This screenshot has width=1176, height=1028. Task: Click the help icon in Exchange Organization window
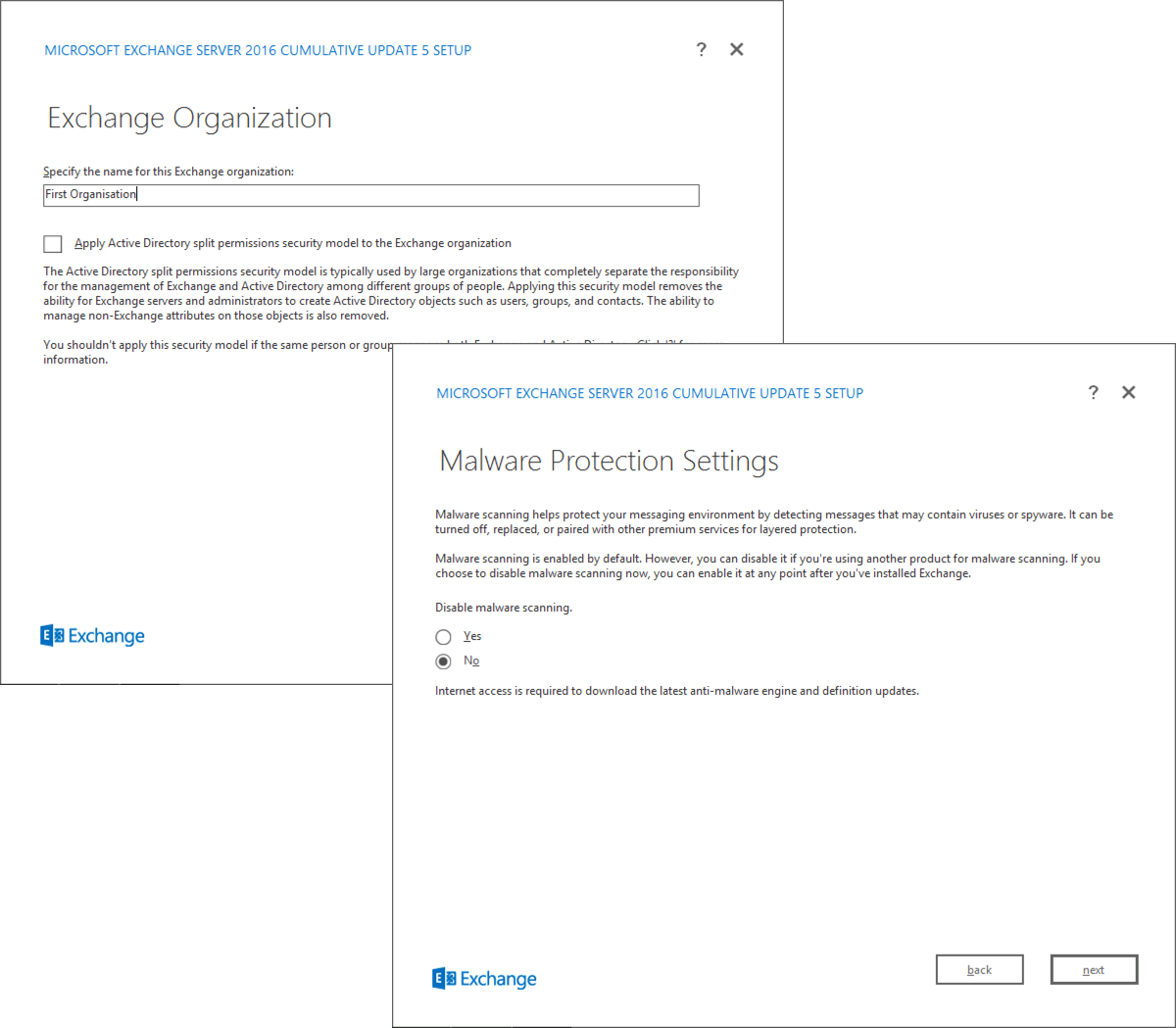[701, 50]
